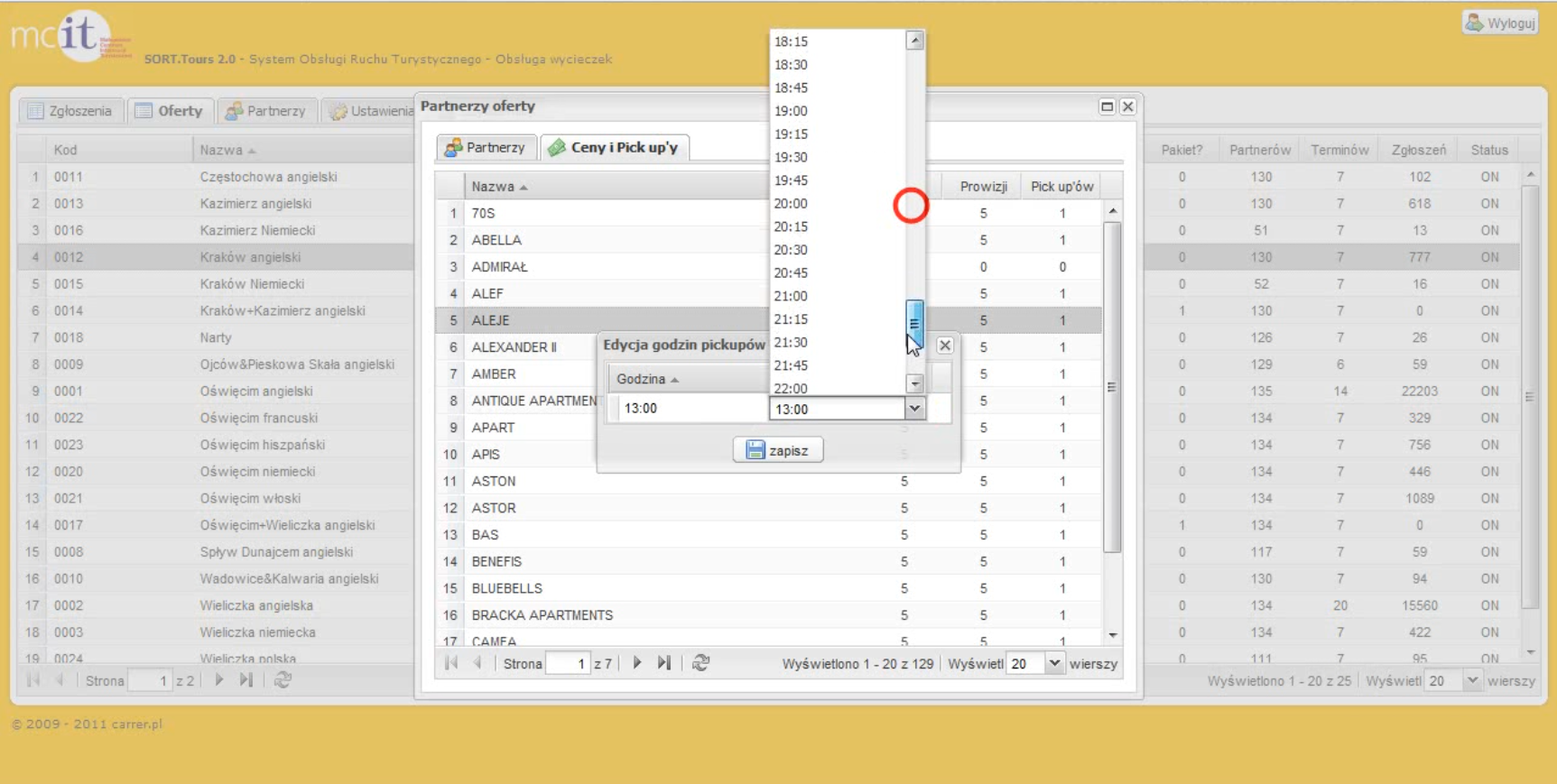Go to next page in main offers grid
This screenshot has width=1557, height=784.
pyautogui.click(x=218, y=680)
